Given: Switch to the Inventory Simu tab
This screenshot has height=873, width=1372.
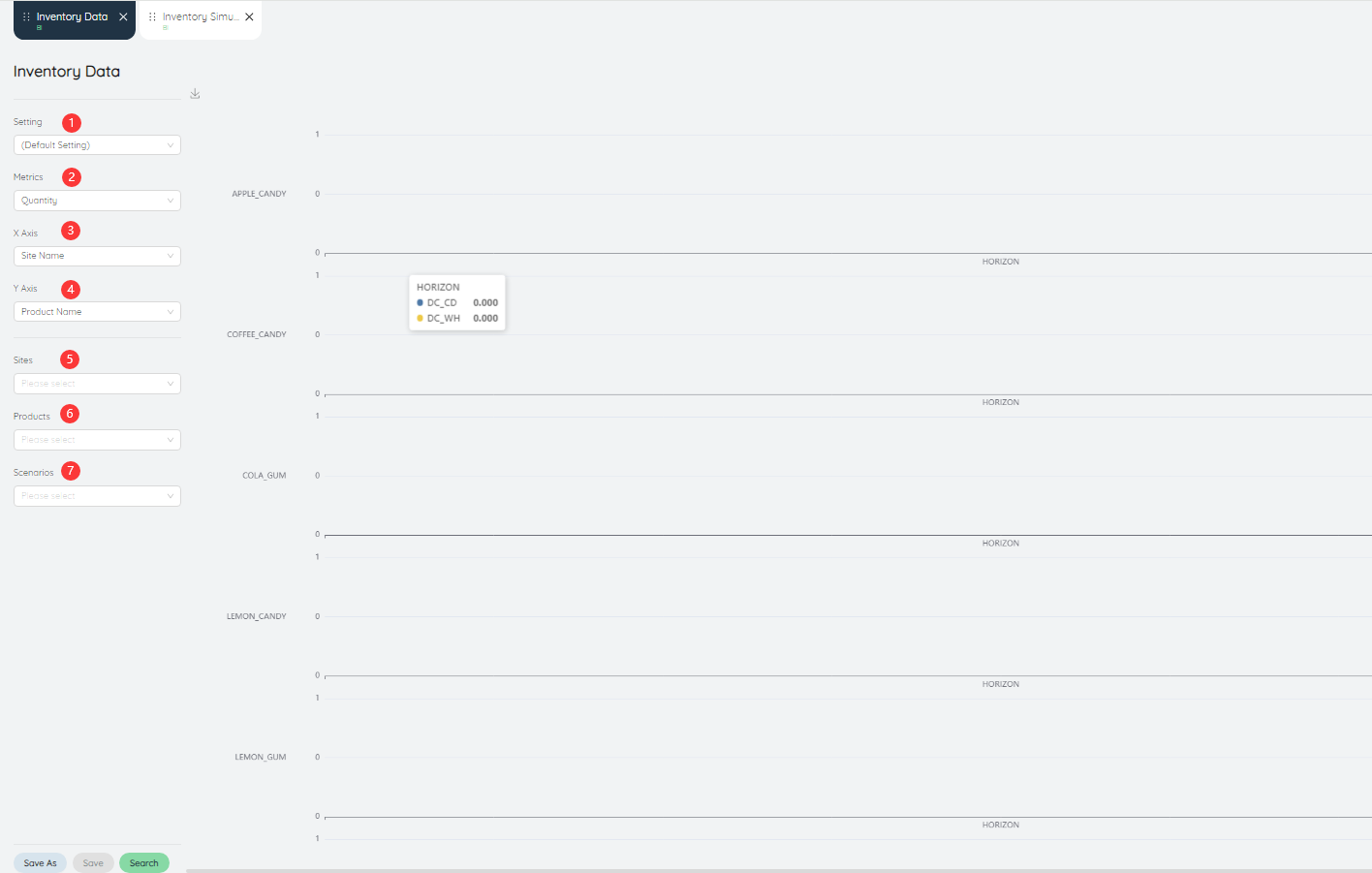Looking at the screenshot, I should (x=201, y=19).
